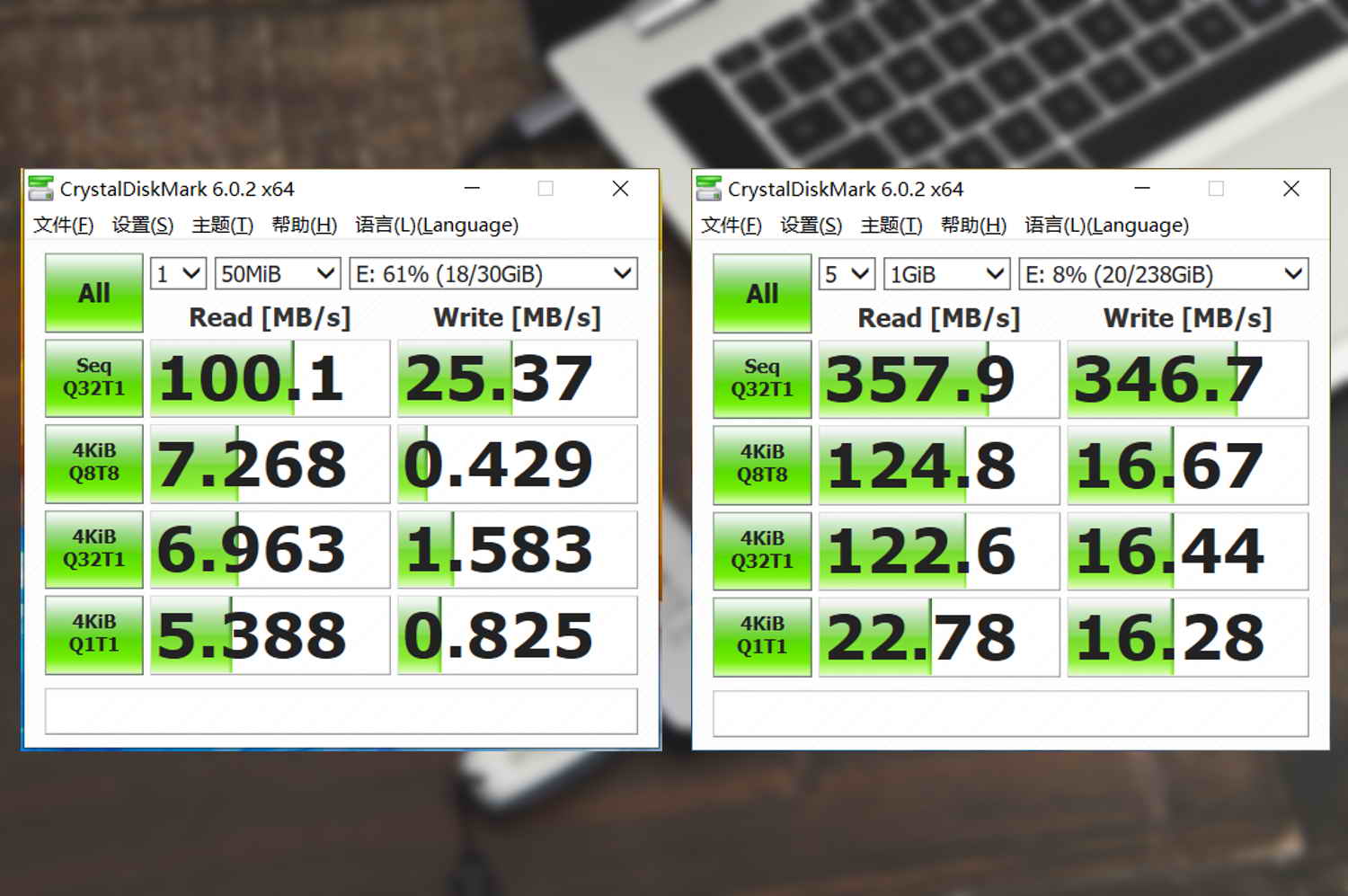Close the left CrystalDiskMark window
Image resolution: width=1348 pixels, height=896 pixels.
coord(620,189)
